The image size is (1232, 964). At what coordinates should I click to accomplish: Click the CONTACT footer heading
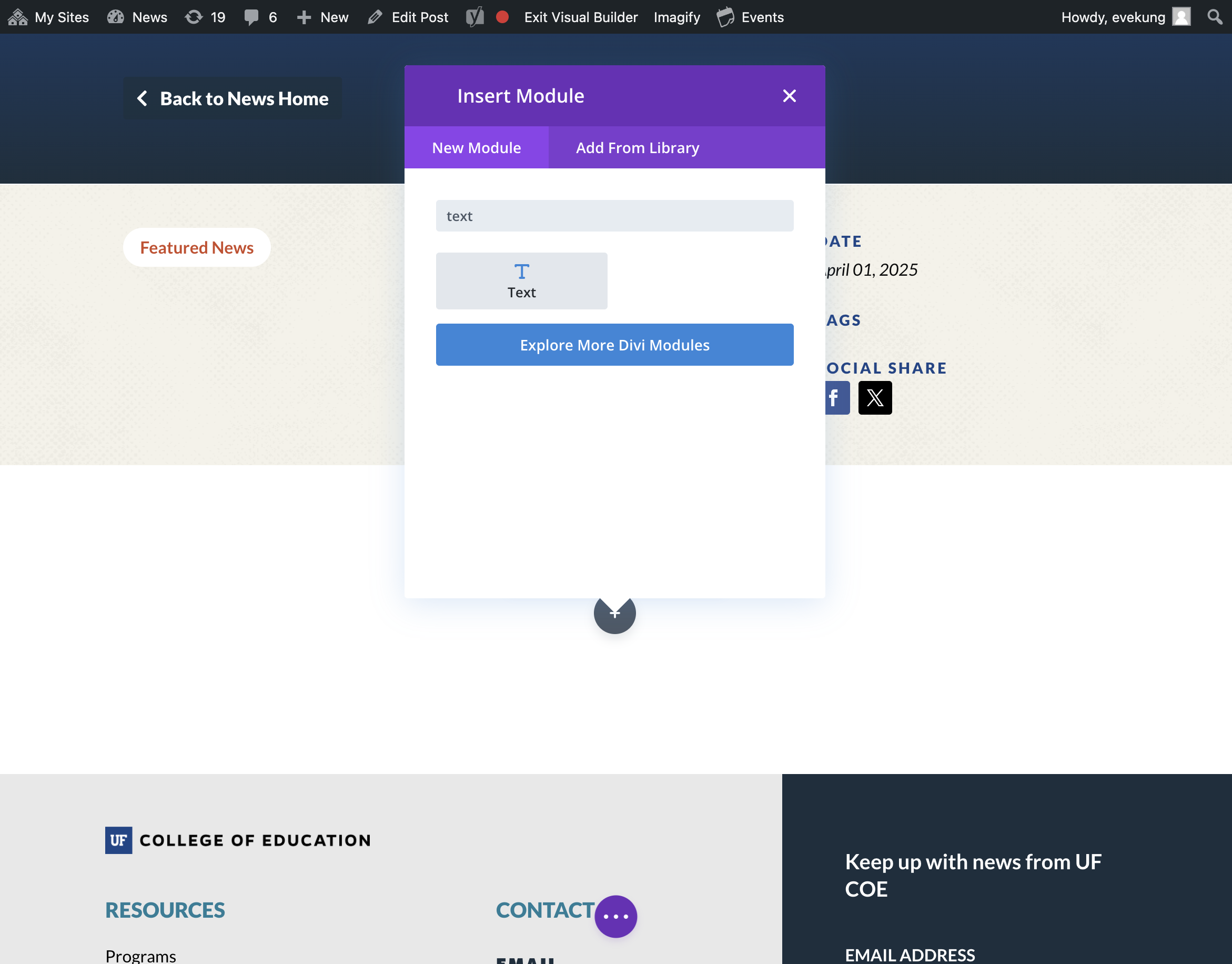545,910
